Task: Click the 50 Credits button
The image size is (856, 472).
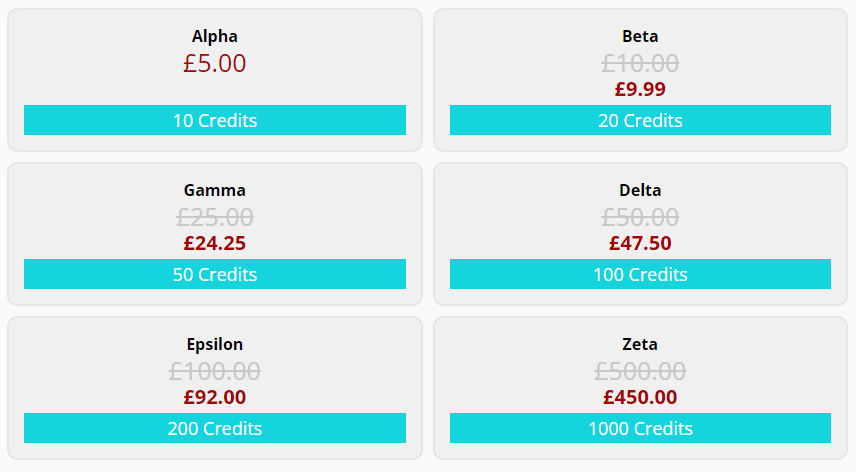Action: [215, 274]
